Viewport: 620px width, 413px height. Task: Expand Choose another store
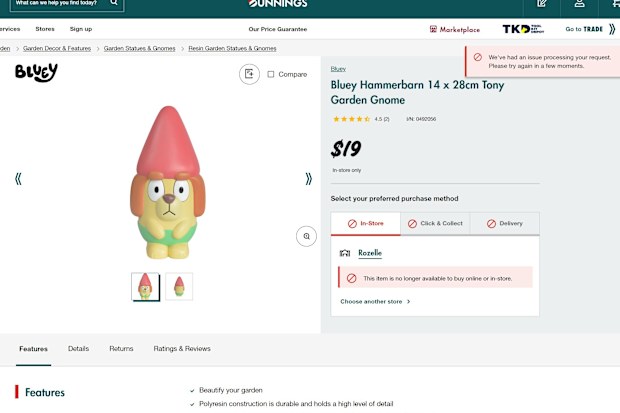(375, 301)
